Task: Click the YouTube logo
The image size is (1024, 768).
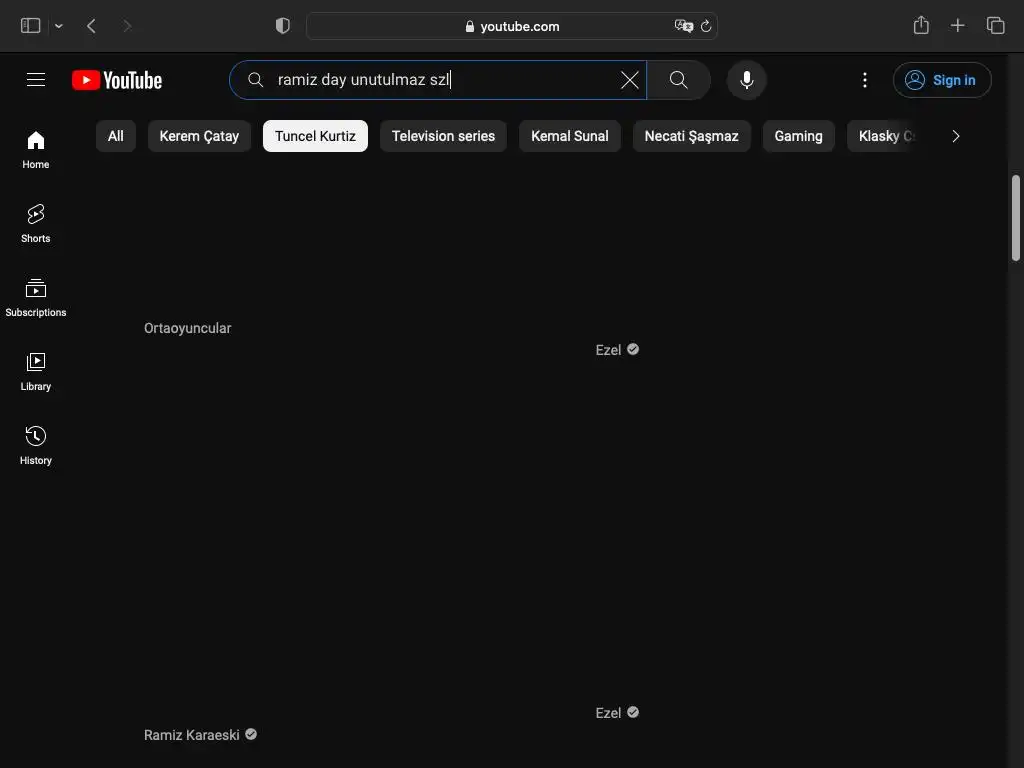Action: [117, 80]
